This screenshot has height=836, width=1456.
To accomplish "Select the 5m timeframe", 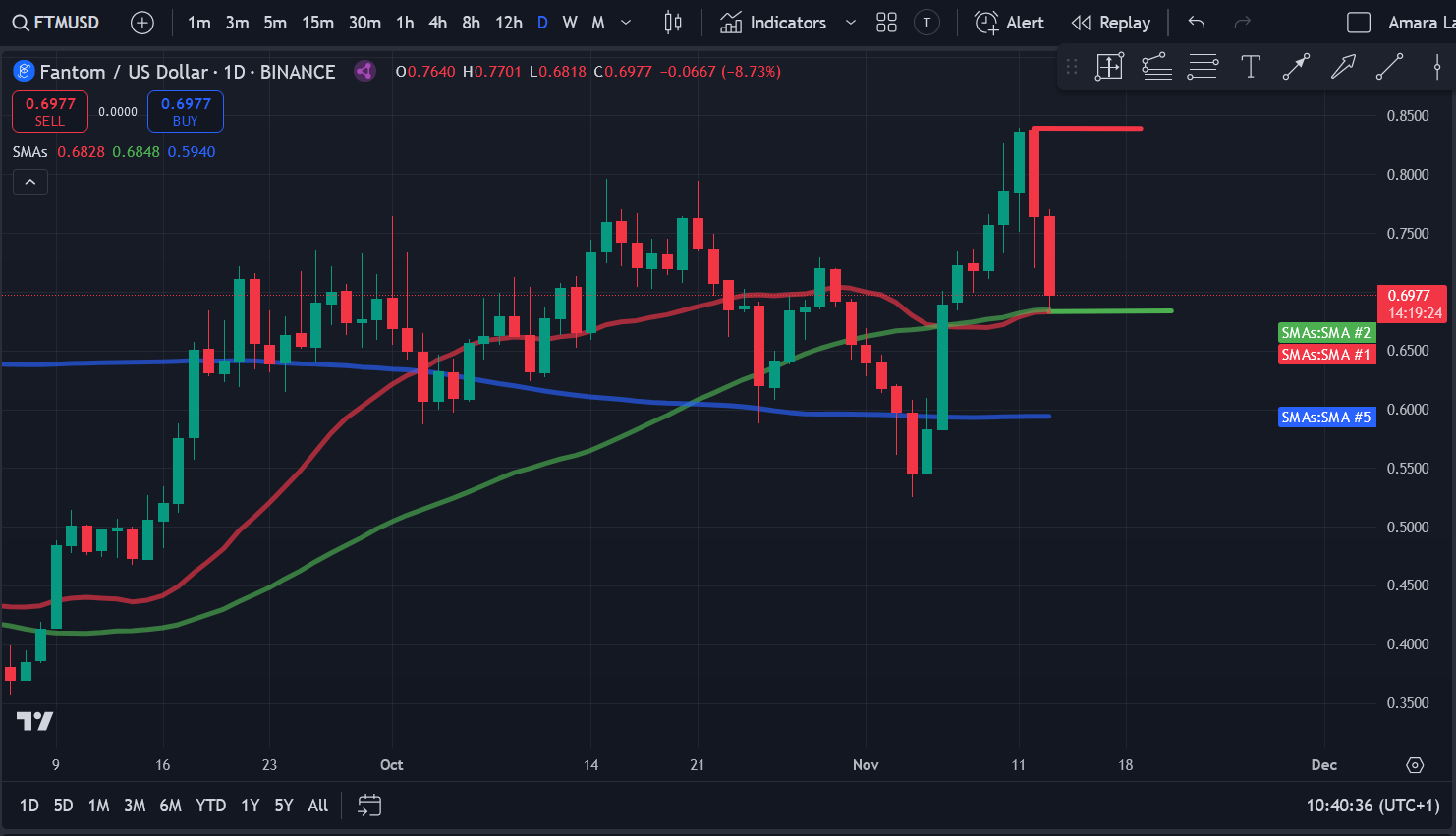I will tap(275, 22).
